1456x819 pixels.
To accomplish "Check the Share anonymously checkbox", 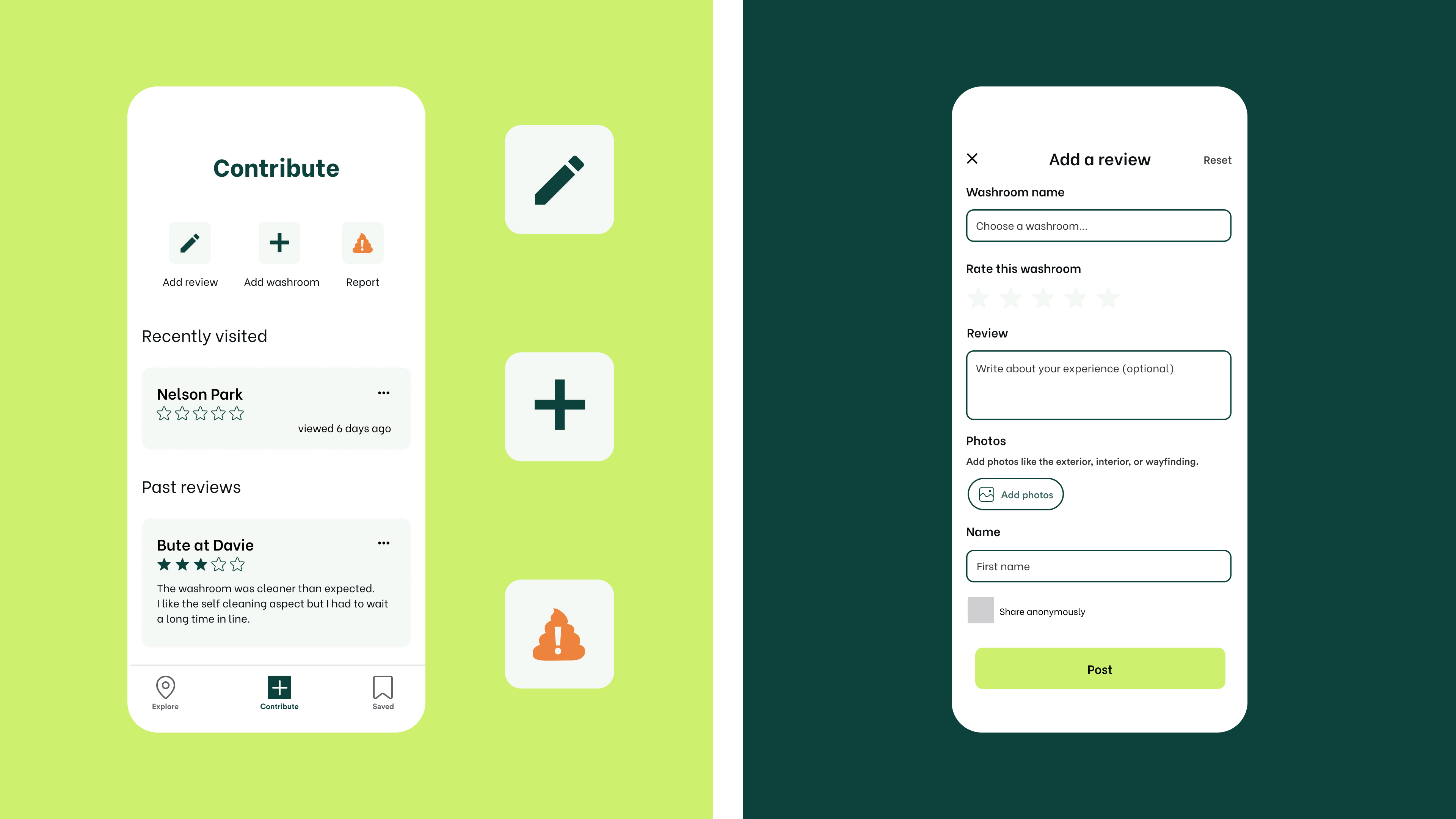I will click(980, 611).
